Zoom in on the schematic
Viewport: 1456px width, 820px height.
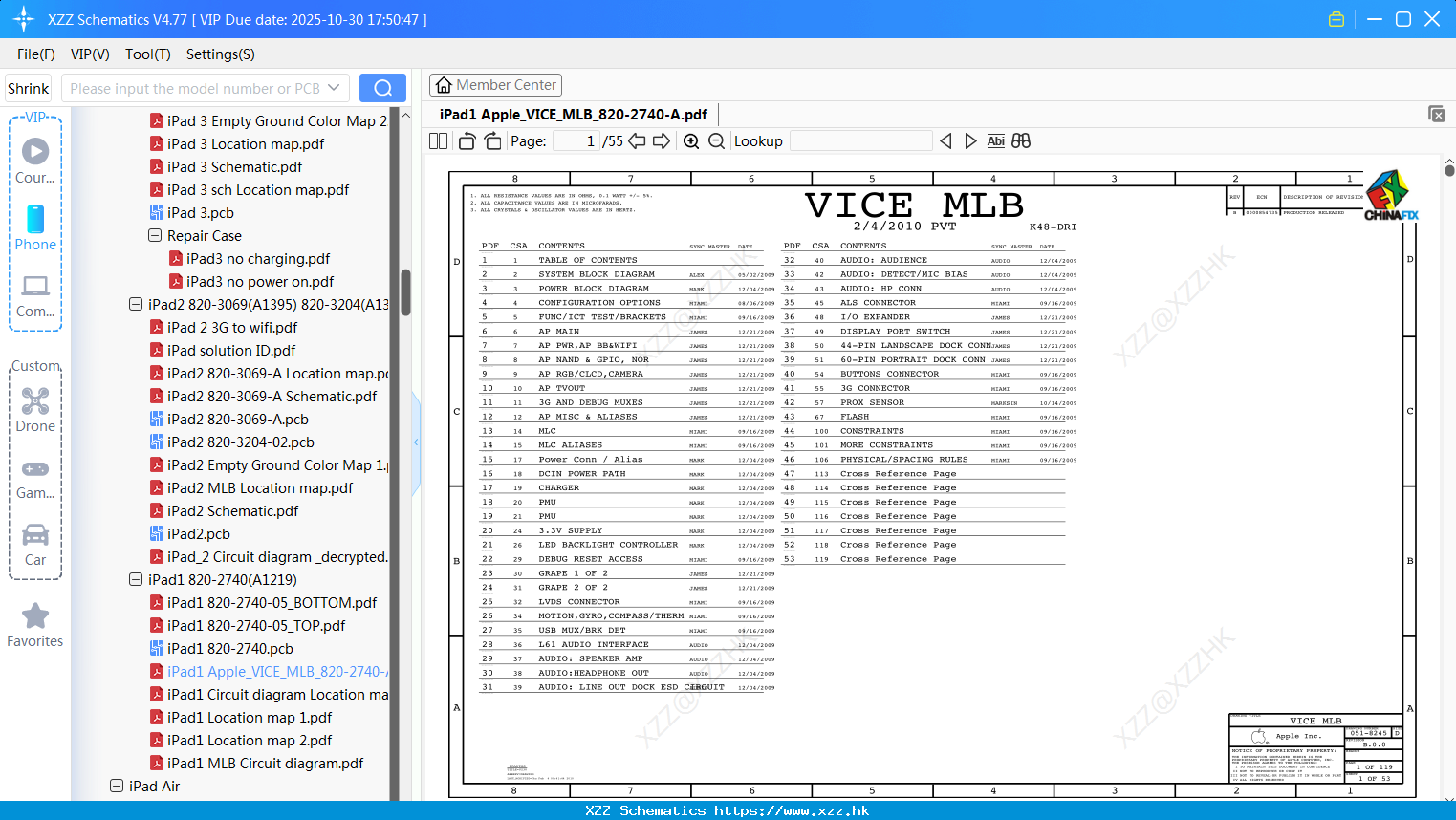[x=691, y=140]
